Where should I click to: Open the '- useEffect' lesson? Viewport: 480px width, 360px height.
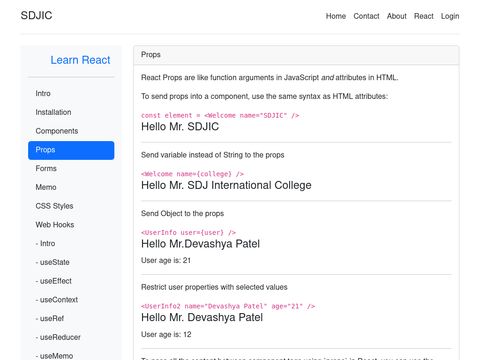coord(71,281)
